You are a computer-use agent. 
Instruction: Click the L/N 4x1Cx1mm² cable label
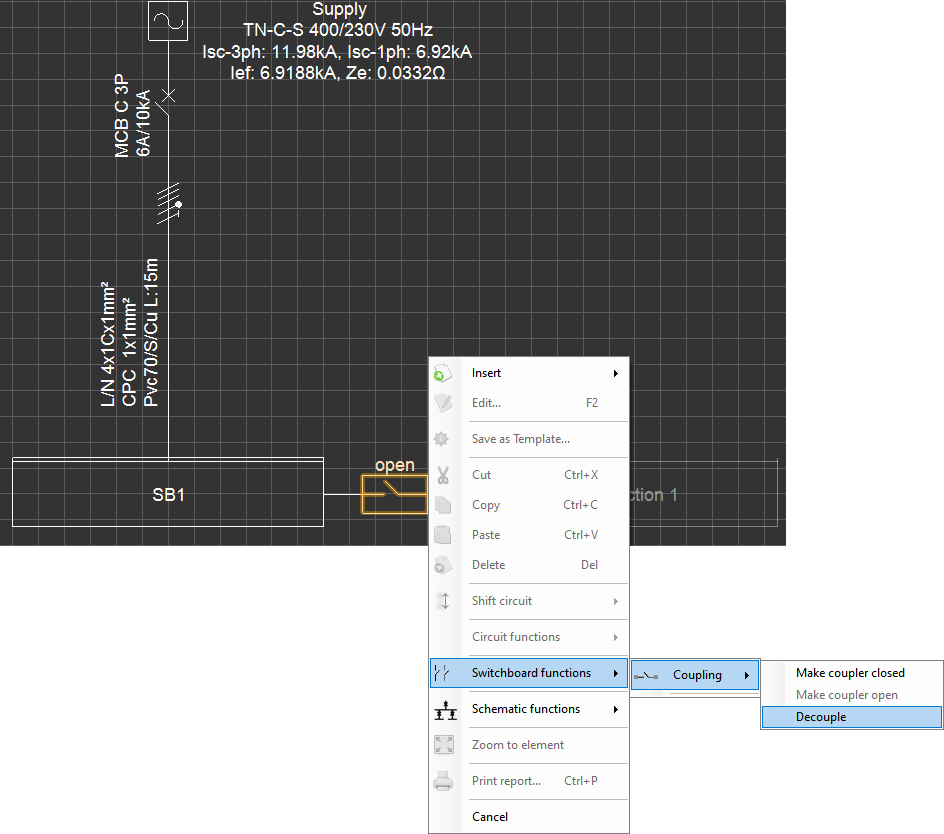108,344
